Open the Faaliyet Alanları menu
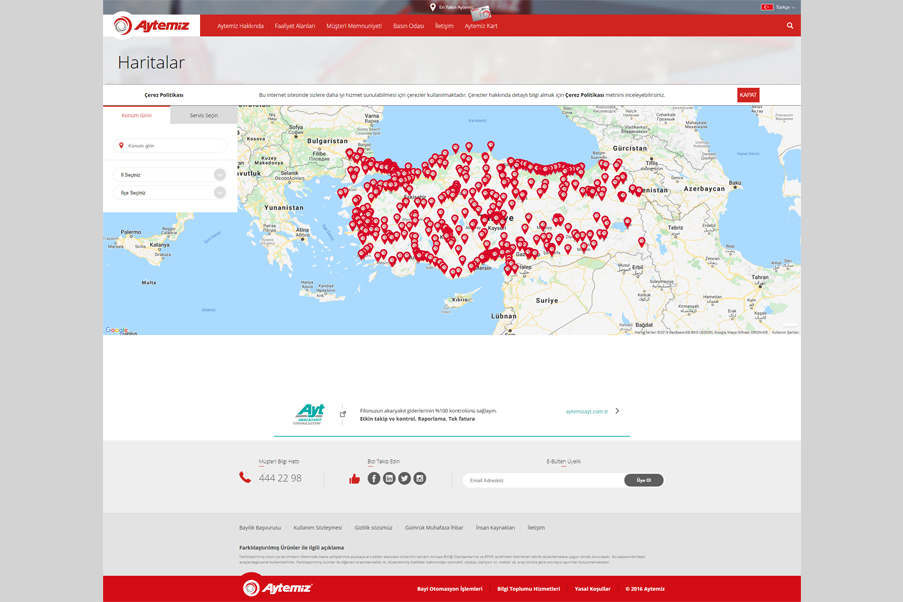 click(295, 26)
